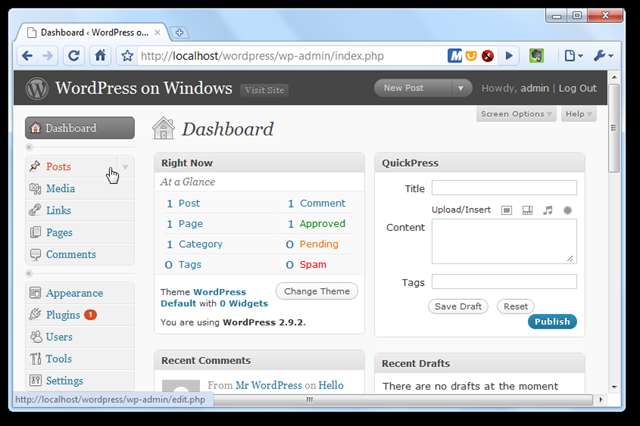Open the 0 Widgets link
The height and width of the screenshot is (426, 640).
pyautogui.click(x=244, y=303)
